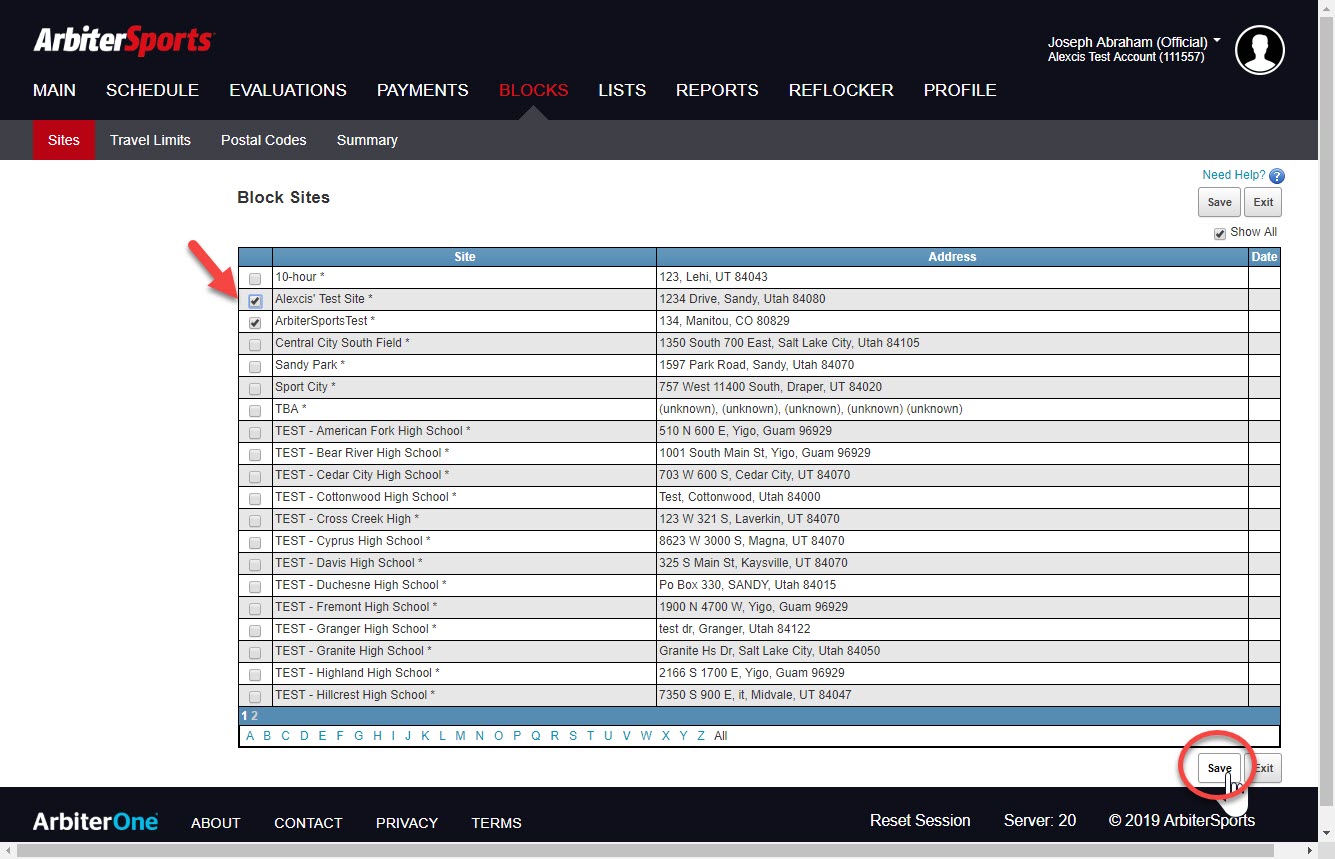Open the Need Help? link

(x=1233, y=175)
